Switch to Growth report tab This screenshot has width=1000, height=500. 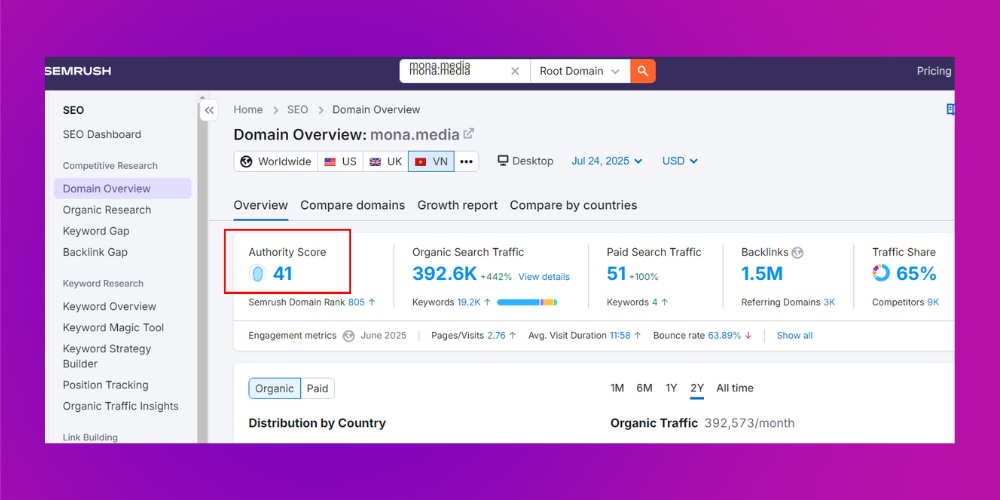(x=457, y=205)
